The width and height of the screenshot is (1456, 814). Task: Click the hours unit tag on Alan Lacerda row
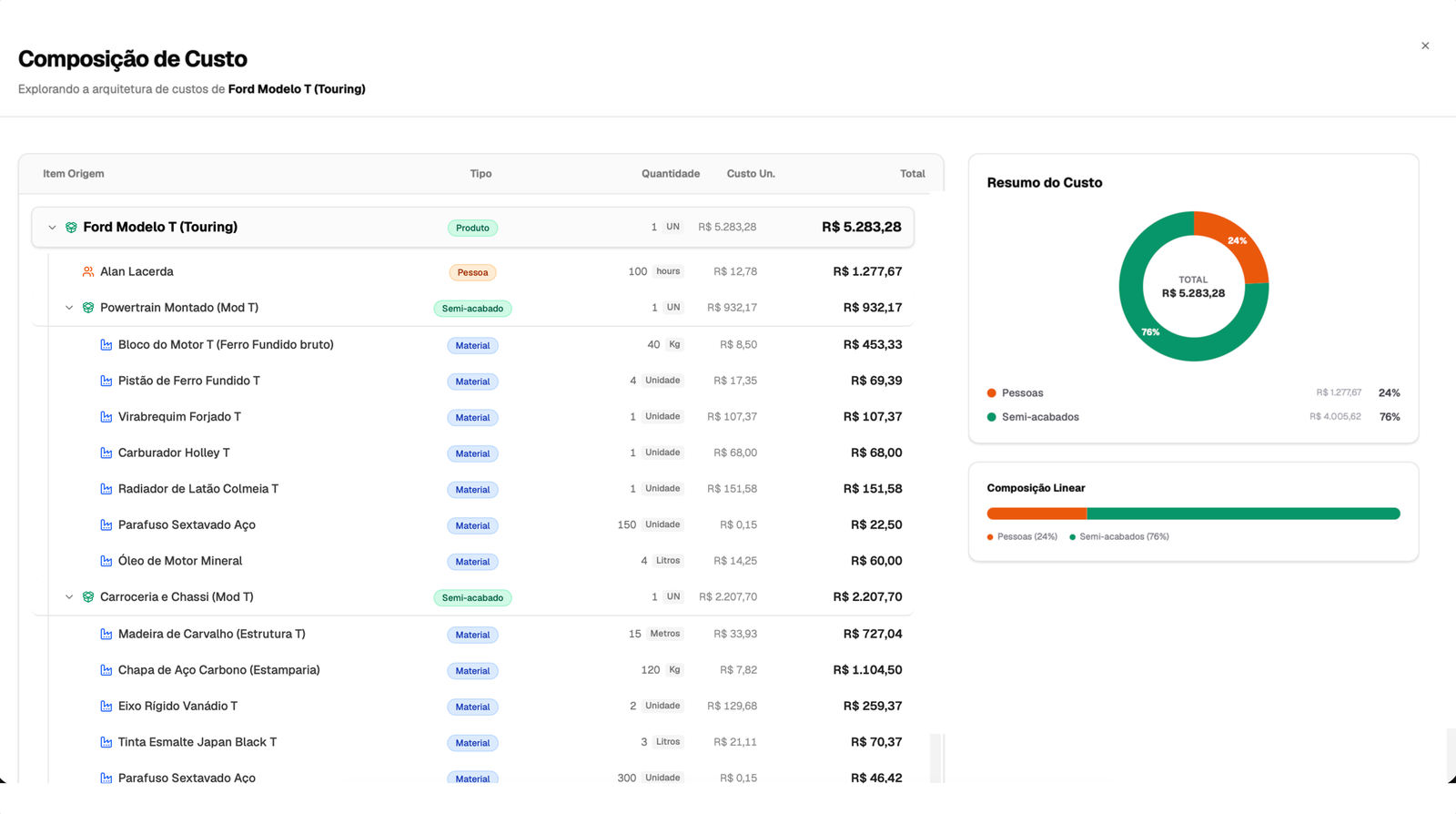(668, 271)
